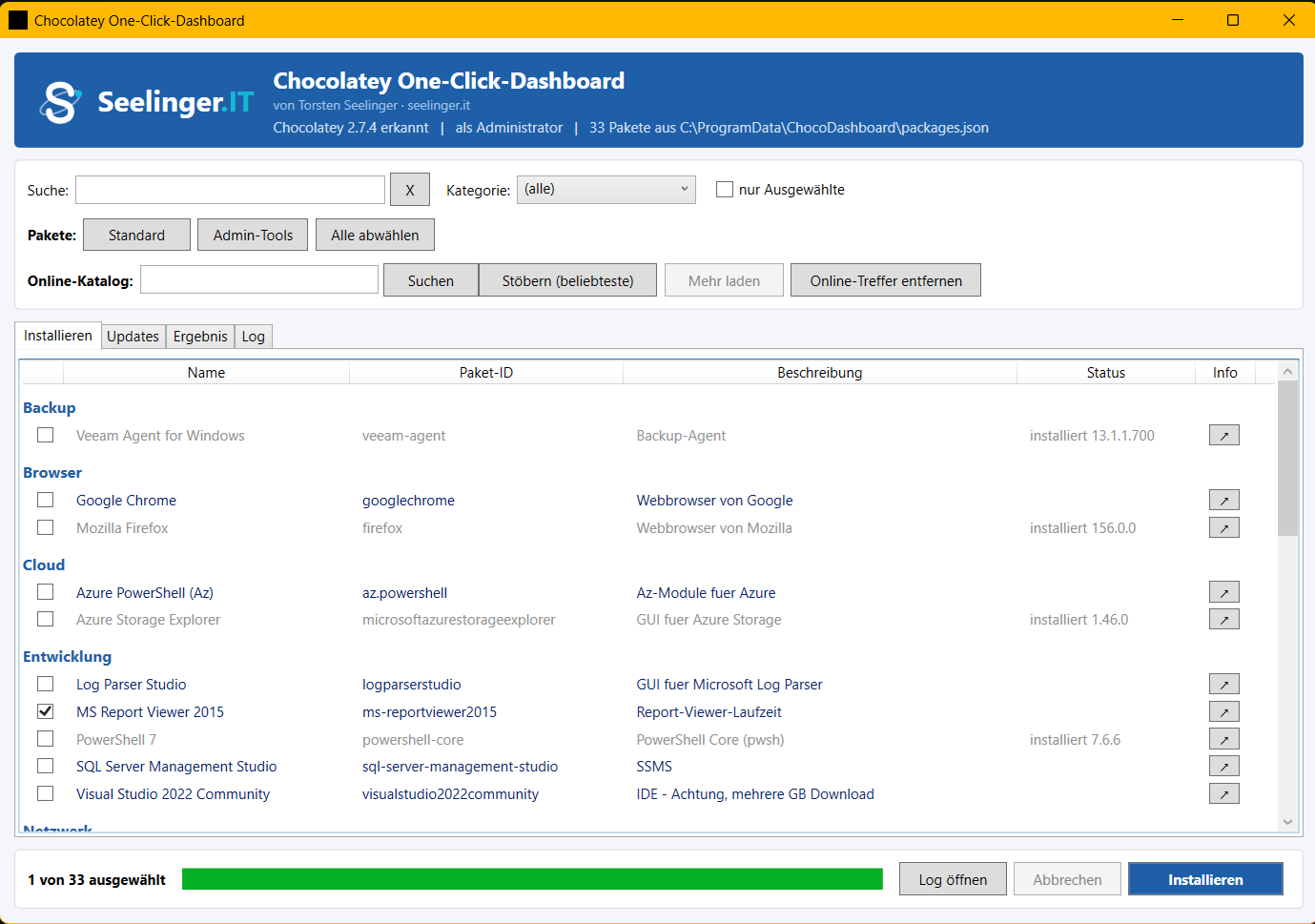Check Visual Studio 2022 Community package
Screen dimensions: 1315x924
[45, 793]
